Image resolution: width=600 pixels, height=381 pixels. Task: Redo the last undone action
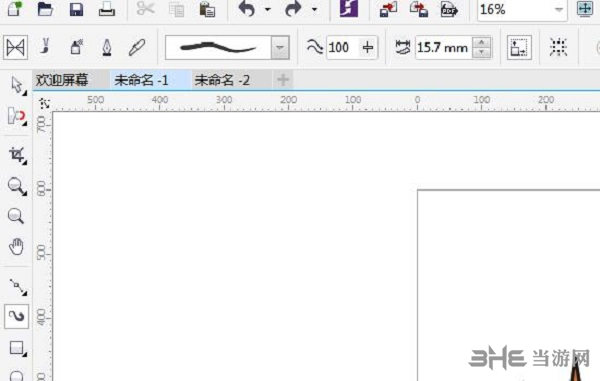[x=293, y=9]
